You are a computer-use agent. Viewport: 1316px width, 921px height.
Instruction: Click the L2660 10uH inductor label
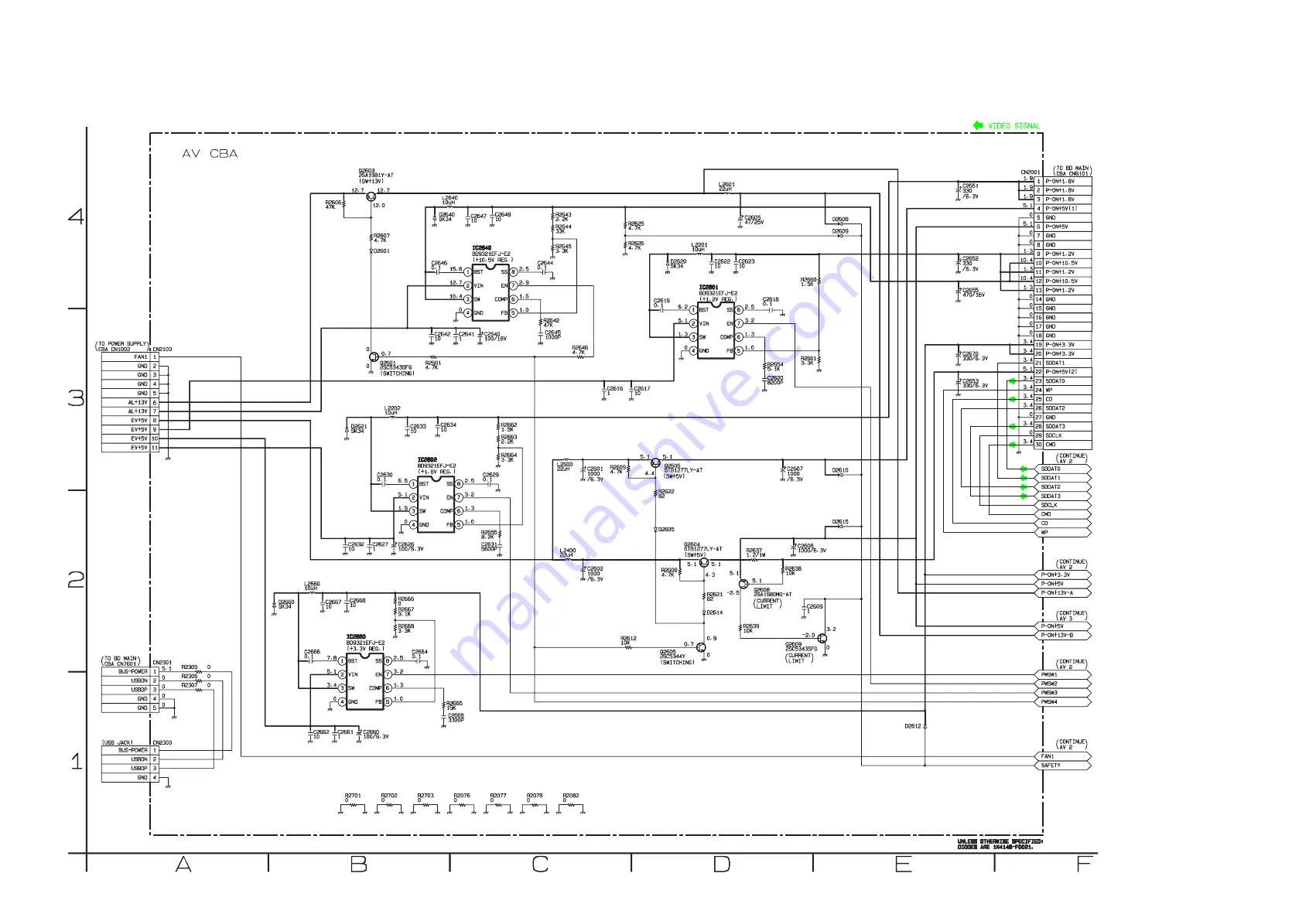coord(312,586)
